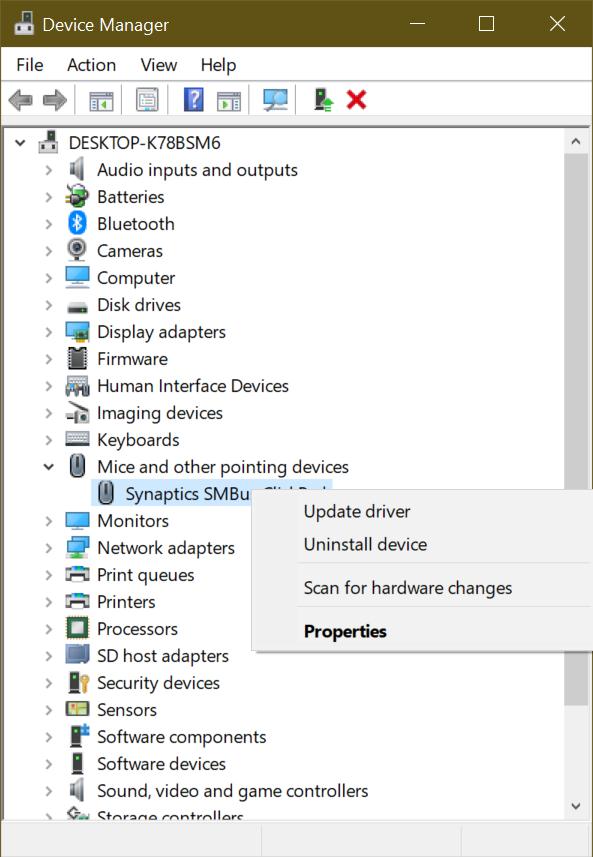The width and height of the screenshot is (593, 857).
Task: Click the scan for hardware changes monitor icon
Action: 275,100
